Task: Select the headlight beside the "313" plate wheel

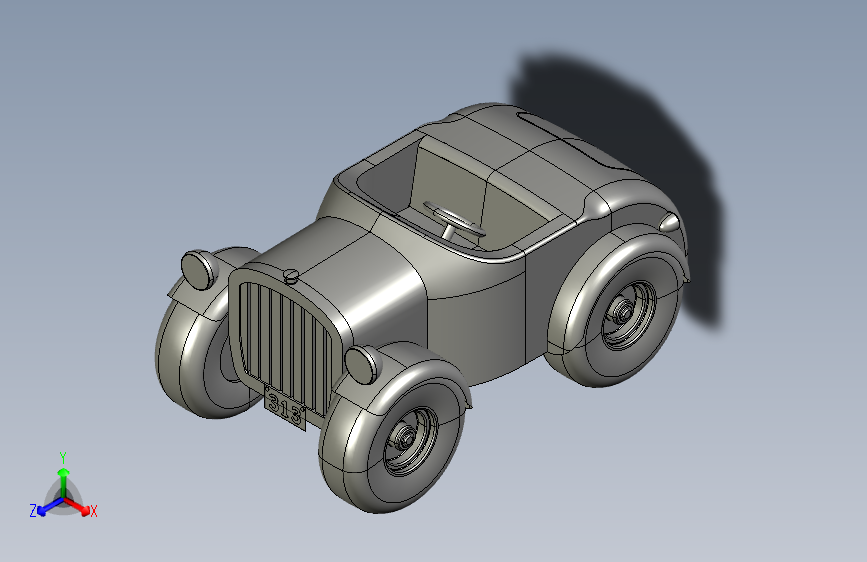Action: 362,364
